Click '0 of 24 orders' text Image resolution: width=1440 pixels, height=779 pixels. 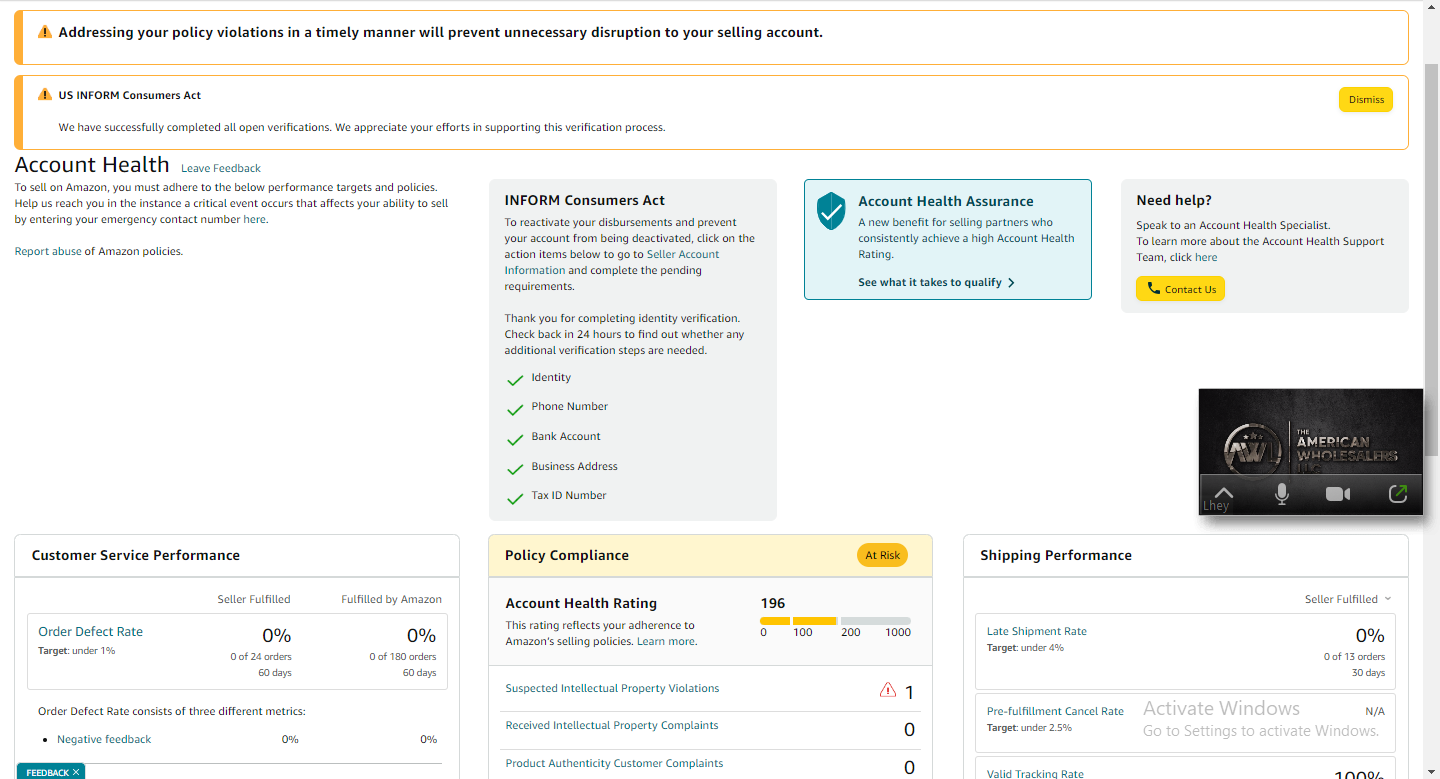pyautogui.click(x=260, y=656)
